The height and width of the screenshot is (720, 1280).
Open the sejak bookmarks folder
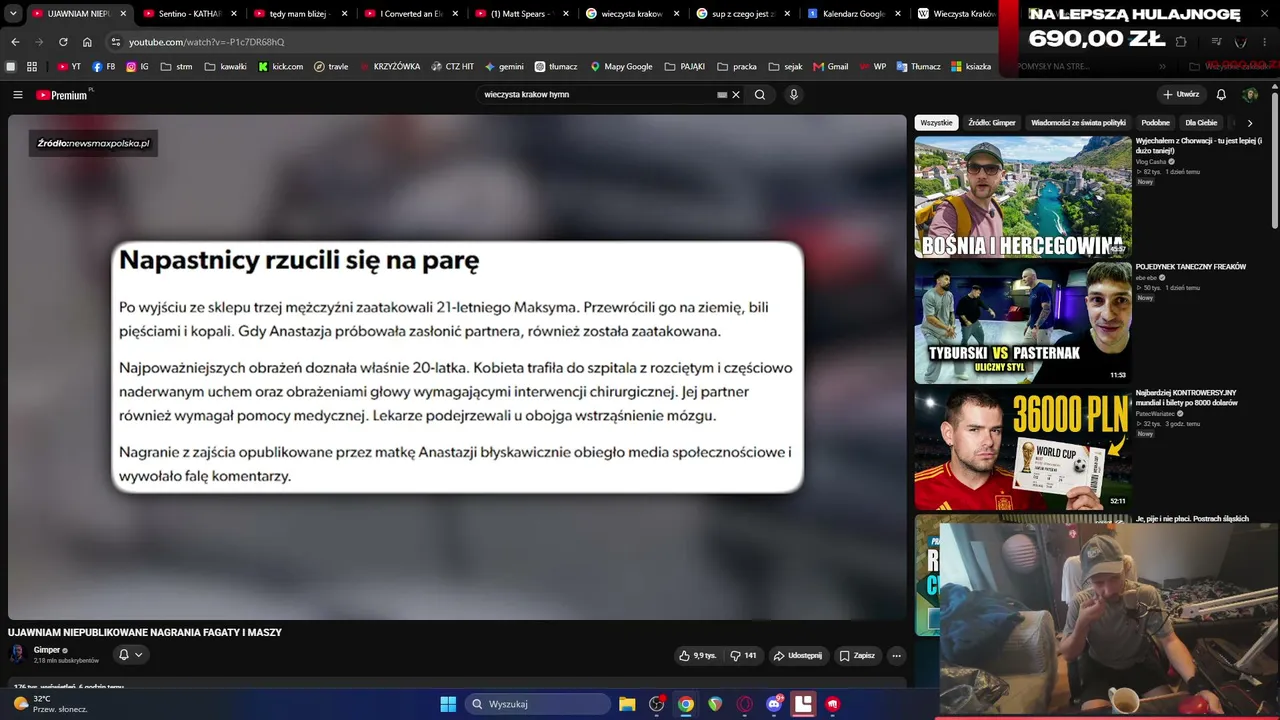(785, 66)
